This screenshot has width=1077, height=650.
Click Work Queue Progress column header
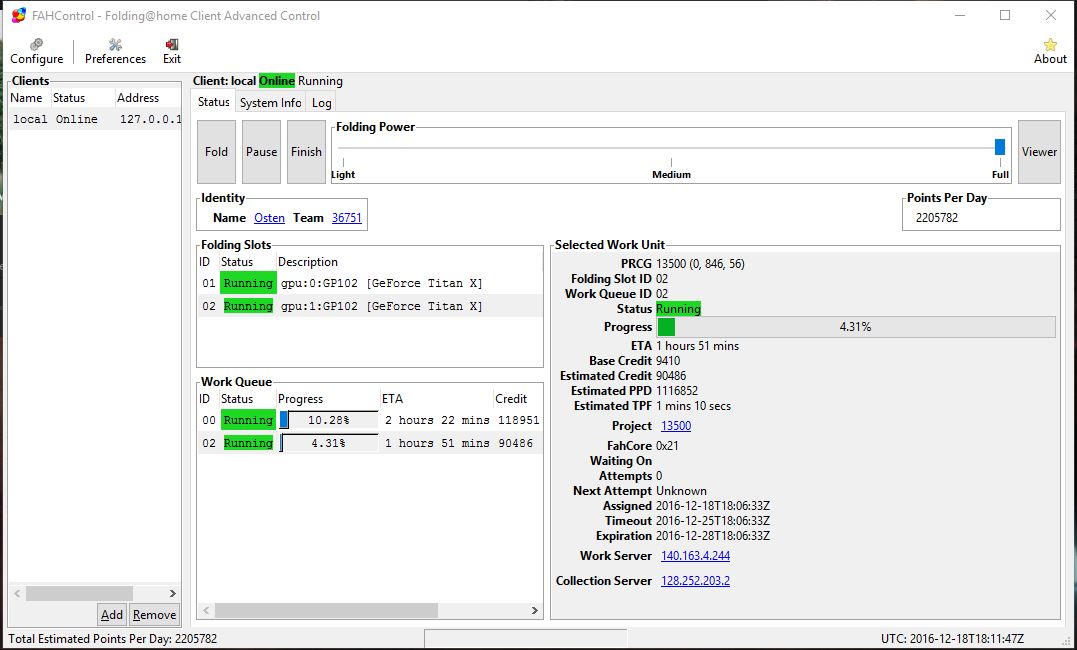point(327,399)
